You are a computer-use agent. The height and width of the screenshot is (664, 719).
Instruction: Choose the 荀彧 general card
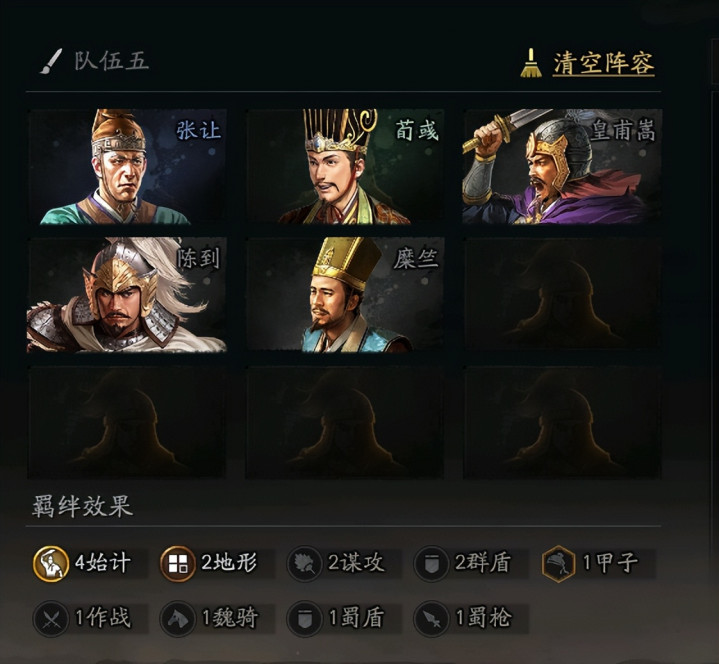(345, 166)
